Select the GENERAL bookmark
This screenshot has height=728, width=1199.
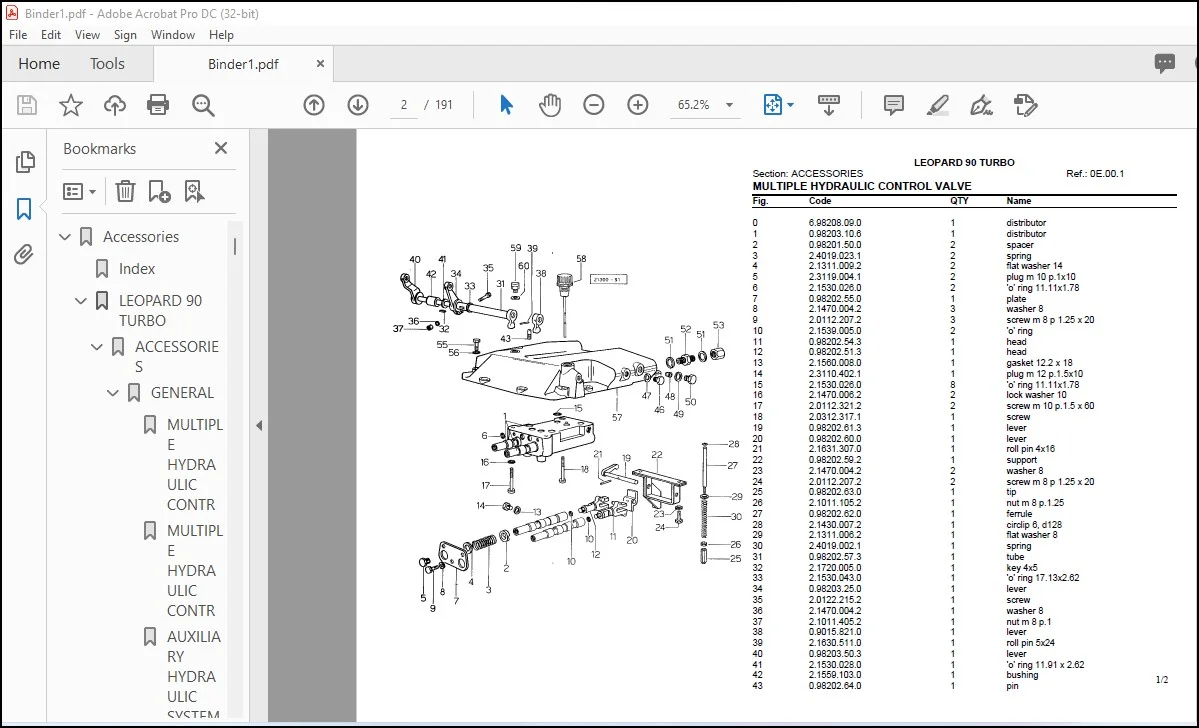pyautogui.click(x=182, y=392)
